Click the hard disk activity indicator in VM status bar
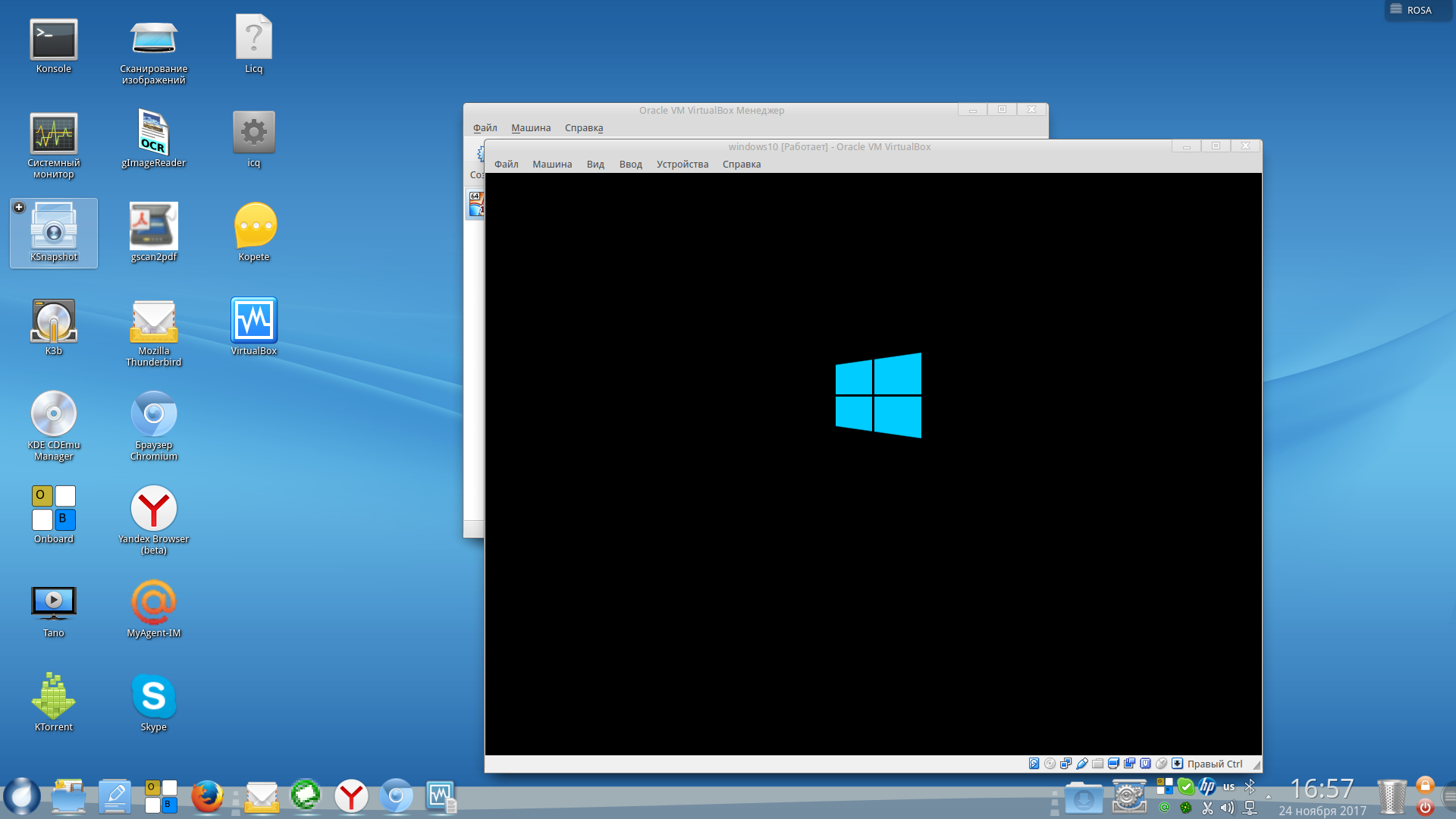Viewport: 1456px width, 819px height. coord(1034,764)
